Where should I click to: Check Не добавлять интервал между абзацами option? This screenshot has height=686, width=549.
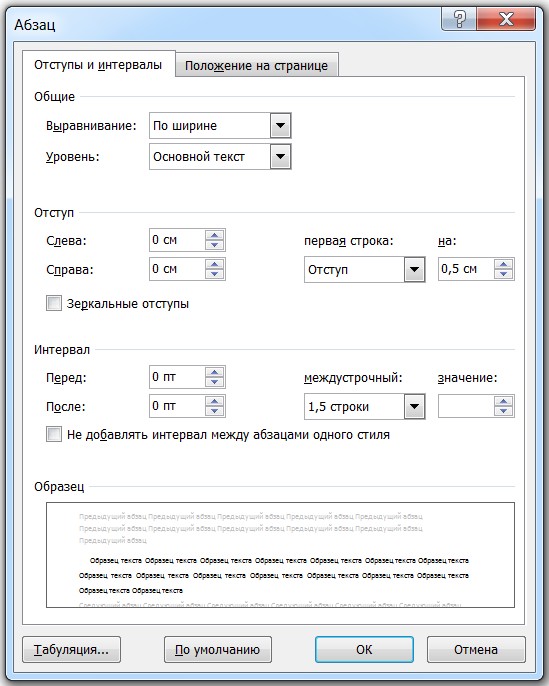54,434
